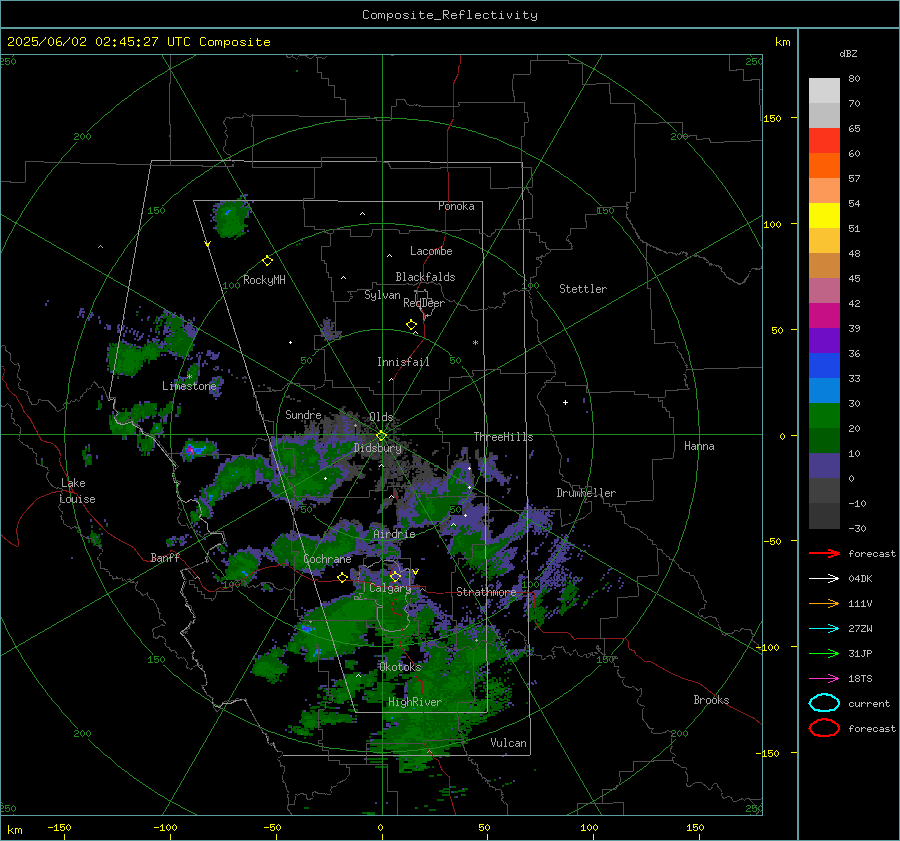900x841 pixels.
Task: Pick the light gray 70-80 dBZ band
Action: click(x=824, y=91)
